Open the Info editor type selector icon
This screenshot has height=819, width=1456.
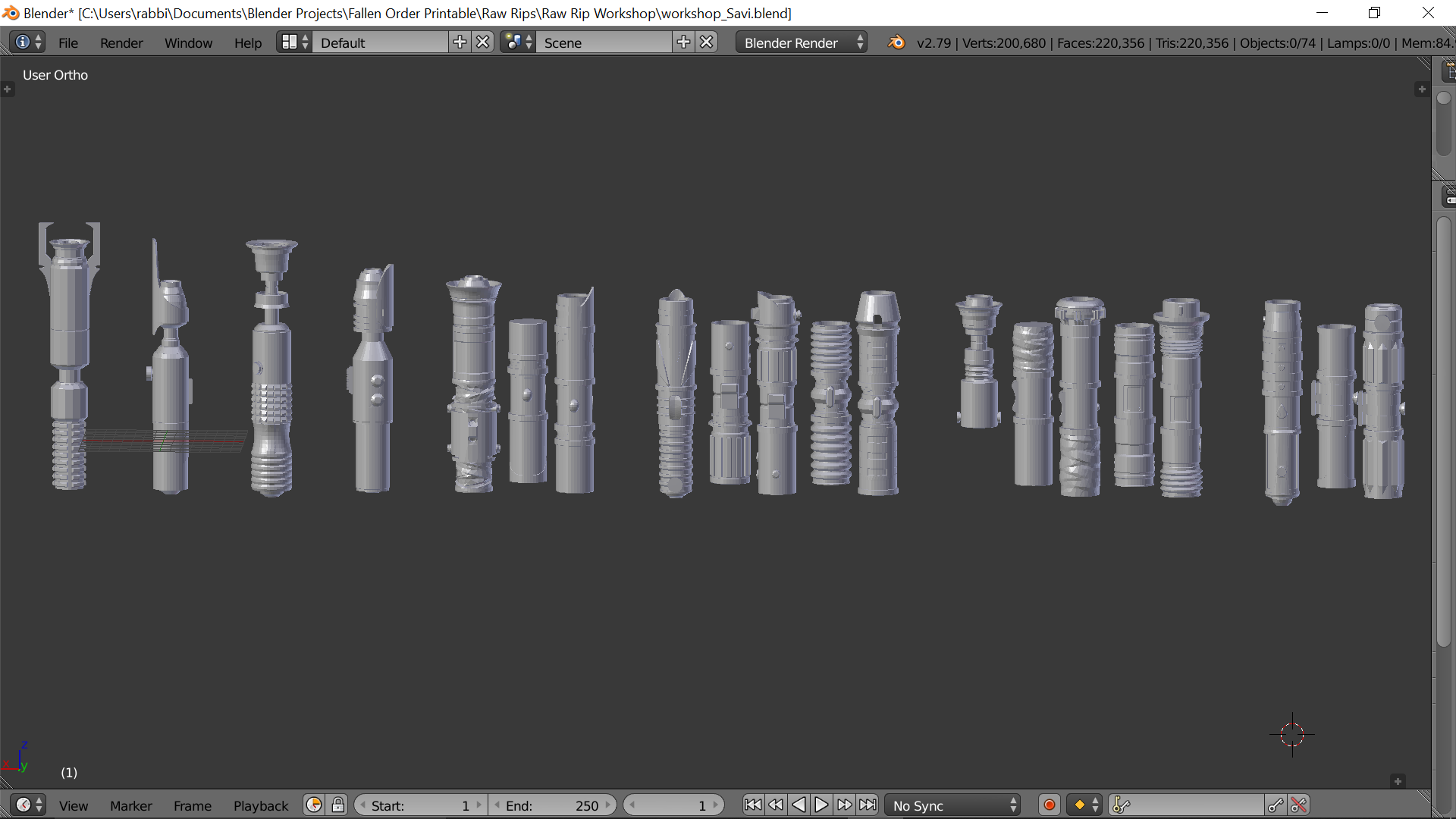coord(29,42)
